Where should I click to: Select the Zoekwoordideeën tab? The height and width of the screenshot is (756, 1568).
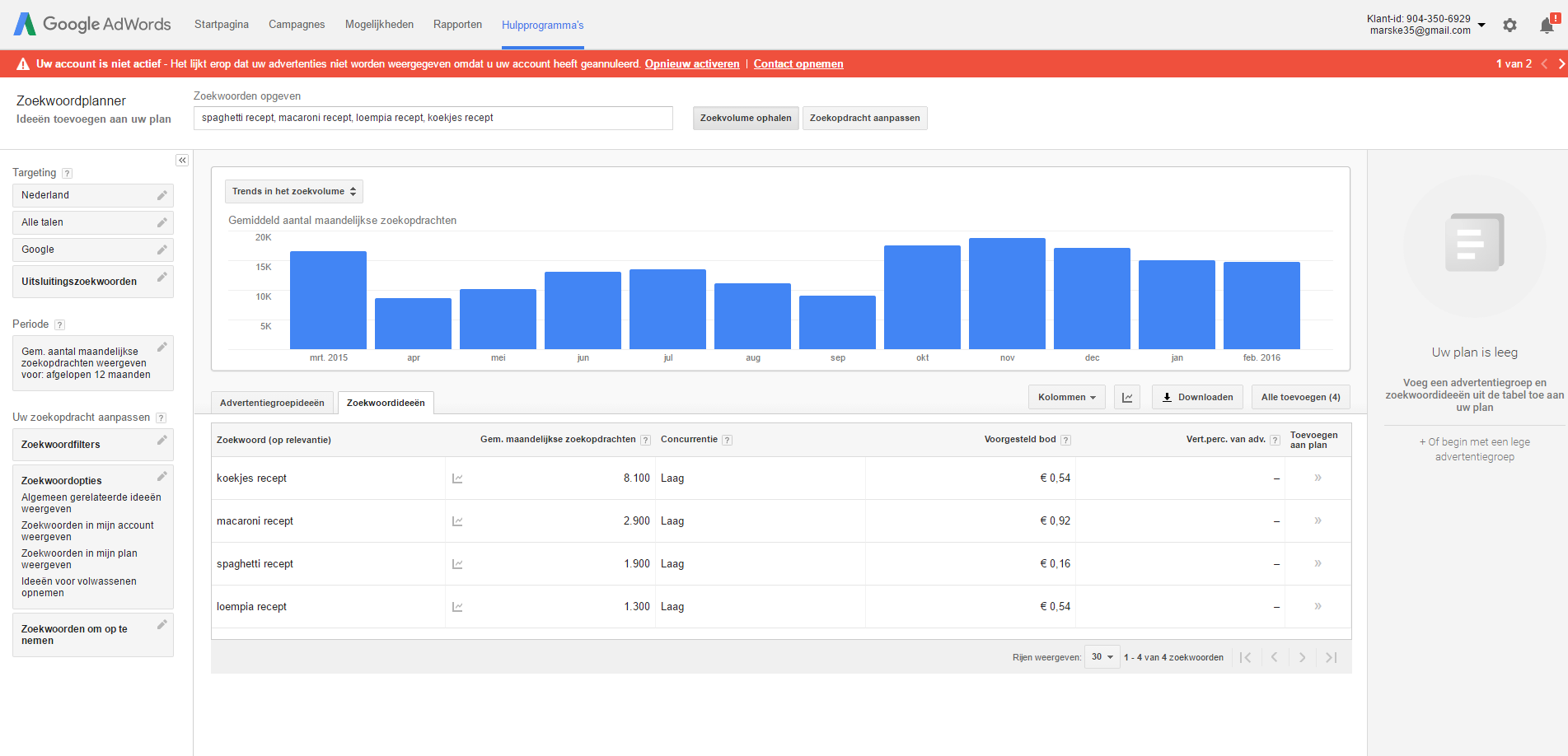386,403
